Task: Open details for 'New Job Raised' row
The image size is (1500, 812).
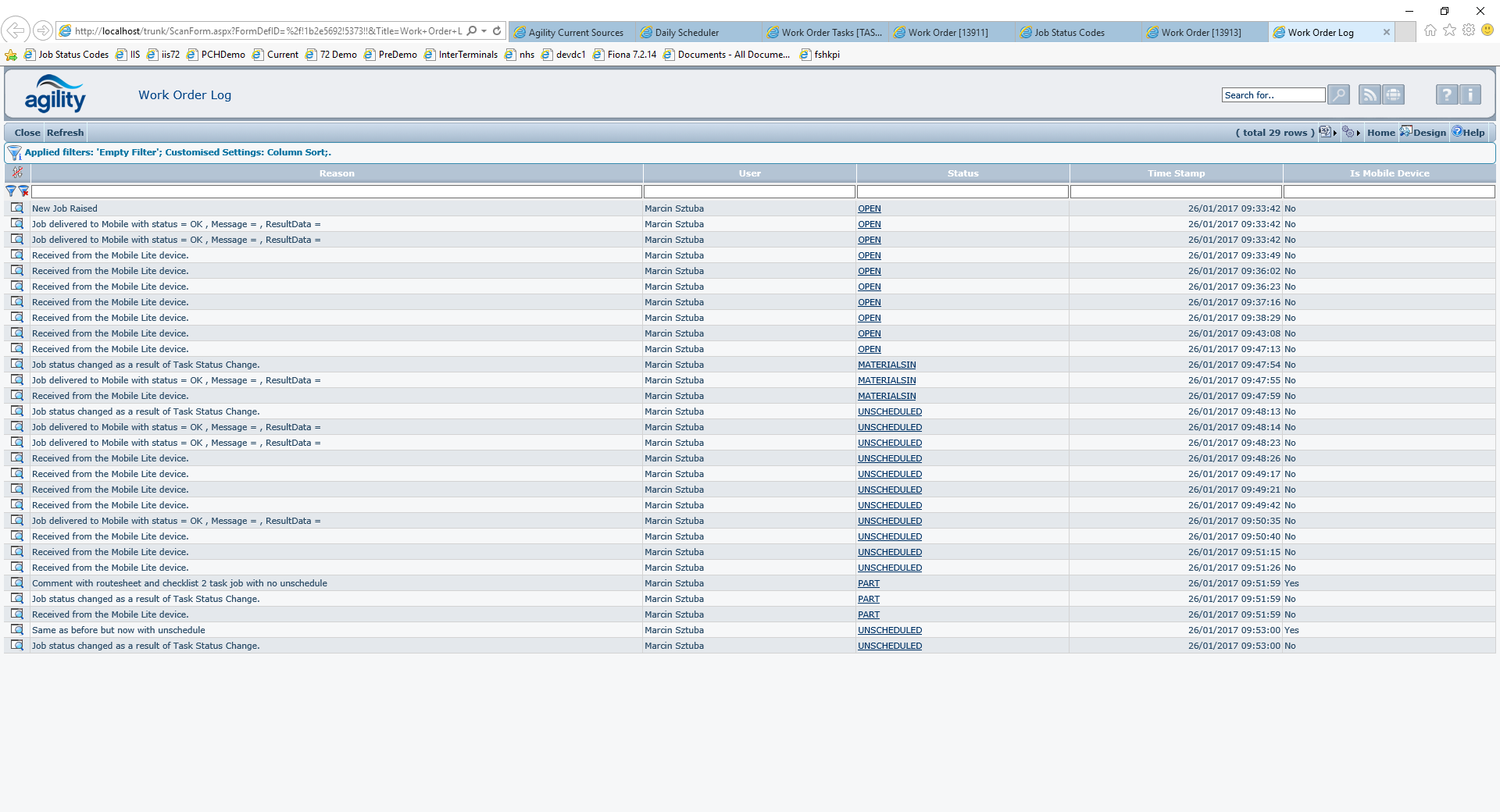Action: coord(17,208)
